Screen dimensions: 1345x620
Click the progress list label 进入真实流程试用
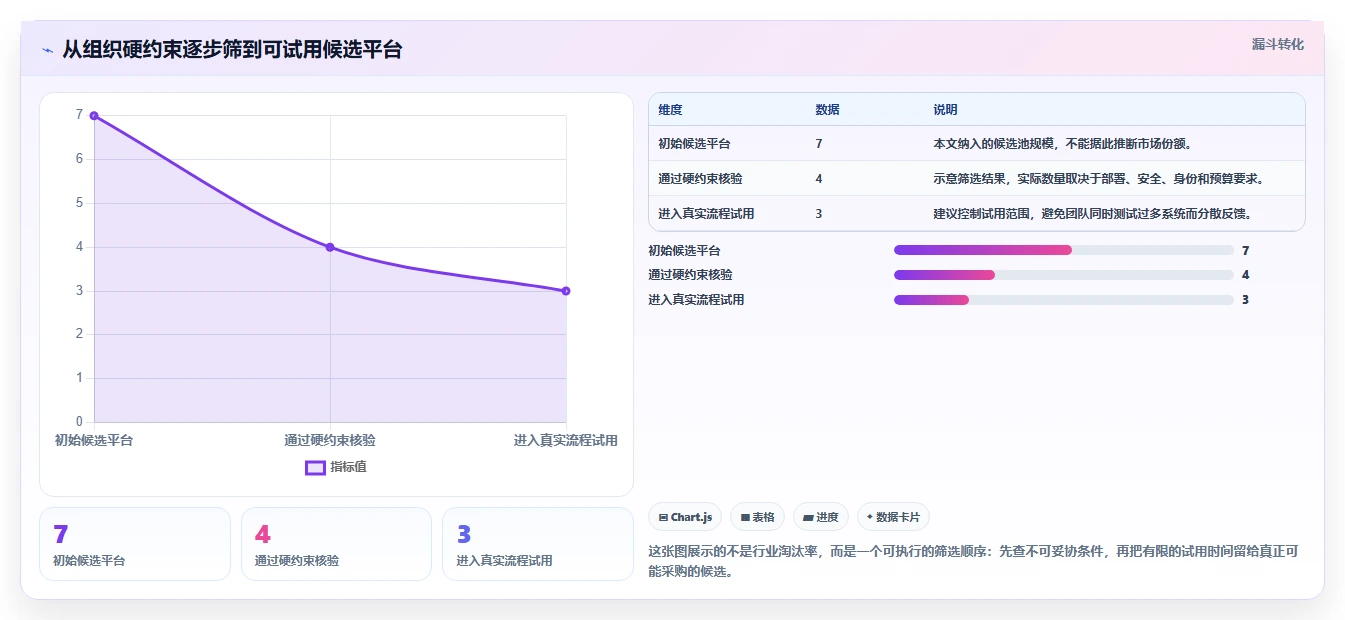tap(696, 300)
